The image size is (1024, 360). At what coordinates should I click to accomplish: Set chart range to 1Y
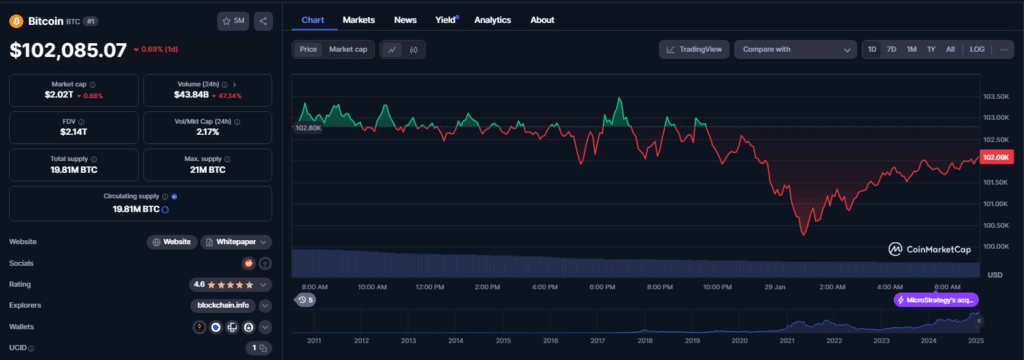(931, 49)
